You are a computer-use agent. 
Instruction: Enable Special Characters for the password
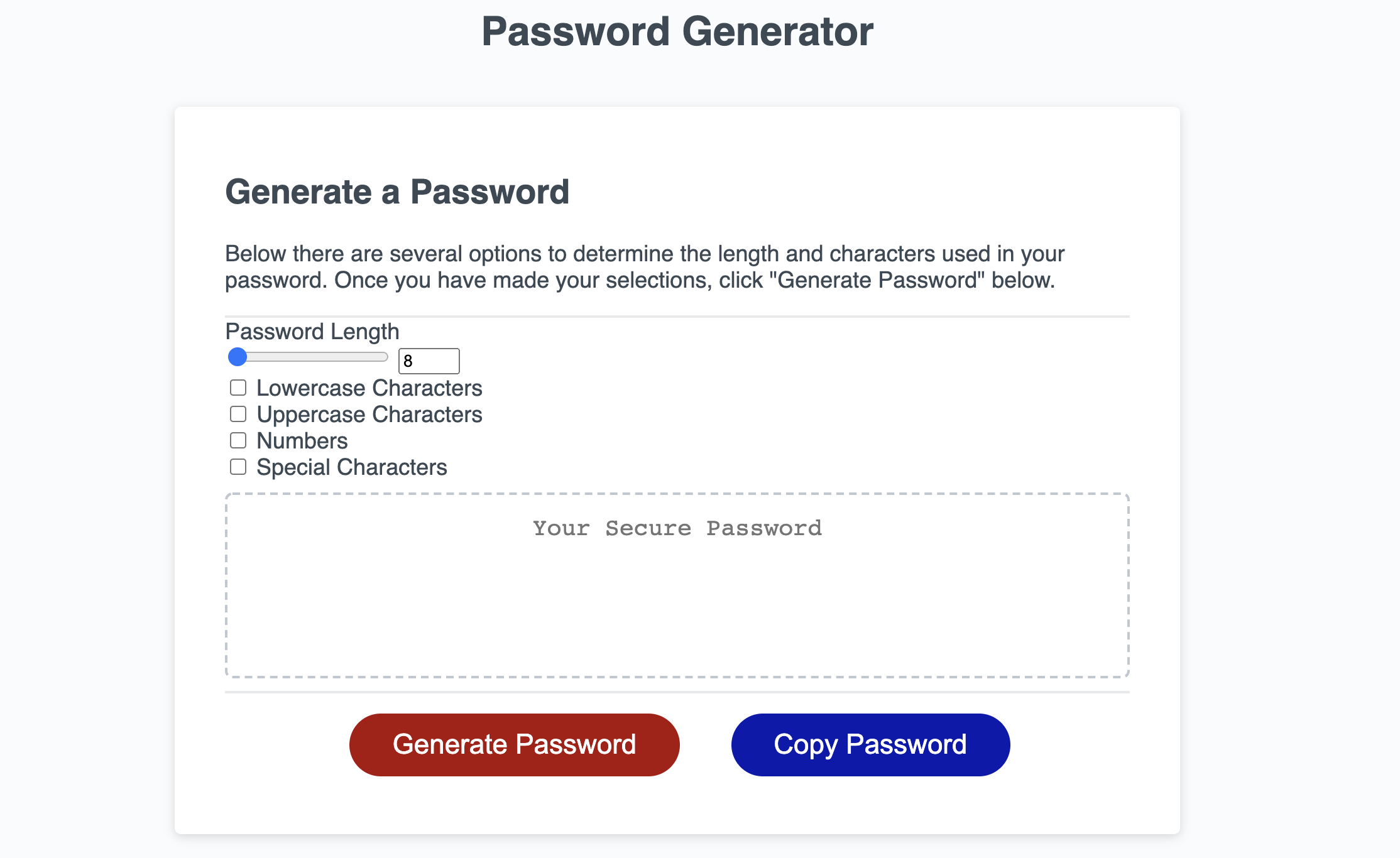click(x=238, y=467)
